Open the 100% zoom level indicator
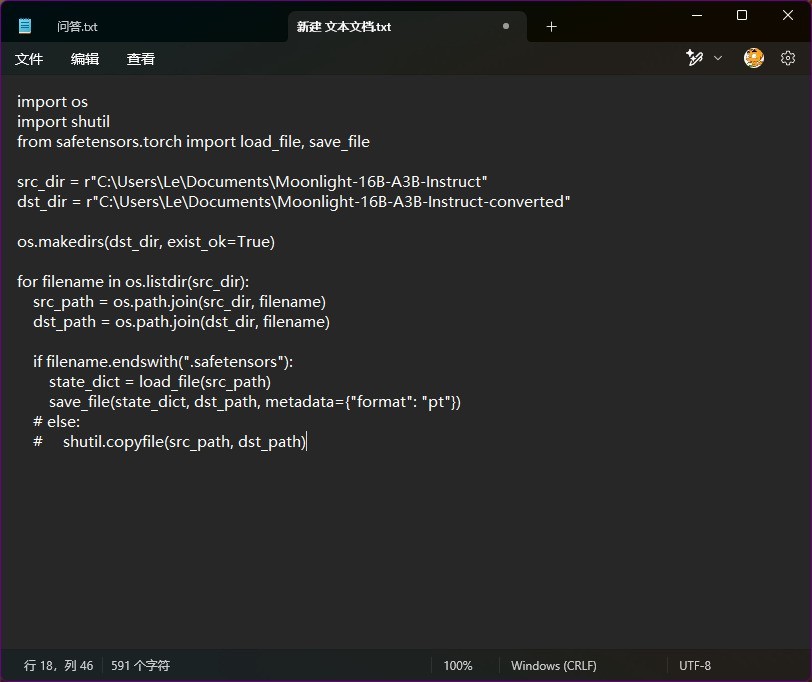The image size is (812, 682). click(458, 665)
